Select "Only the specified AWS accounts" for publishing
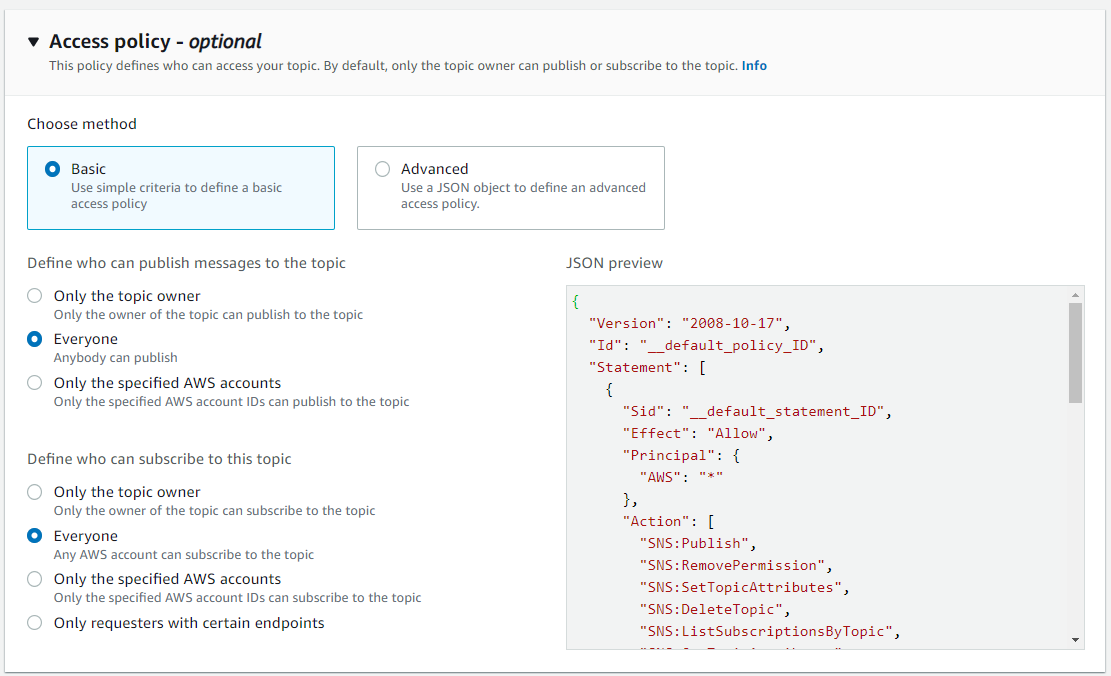1111x676 pixels. click(x=35, y=383)
